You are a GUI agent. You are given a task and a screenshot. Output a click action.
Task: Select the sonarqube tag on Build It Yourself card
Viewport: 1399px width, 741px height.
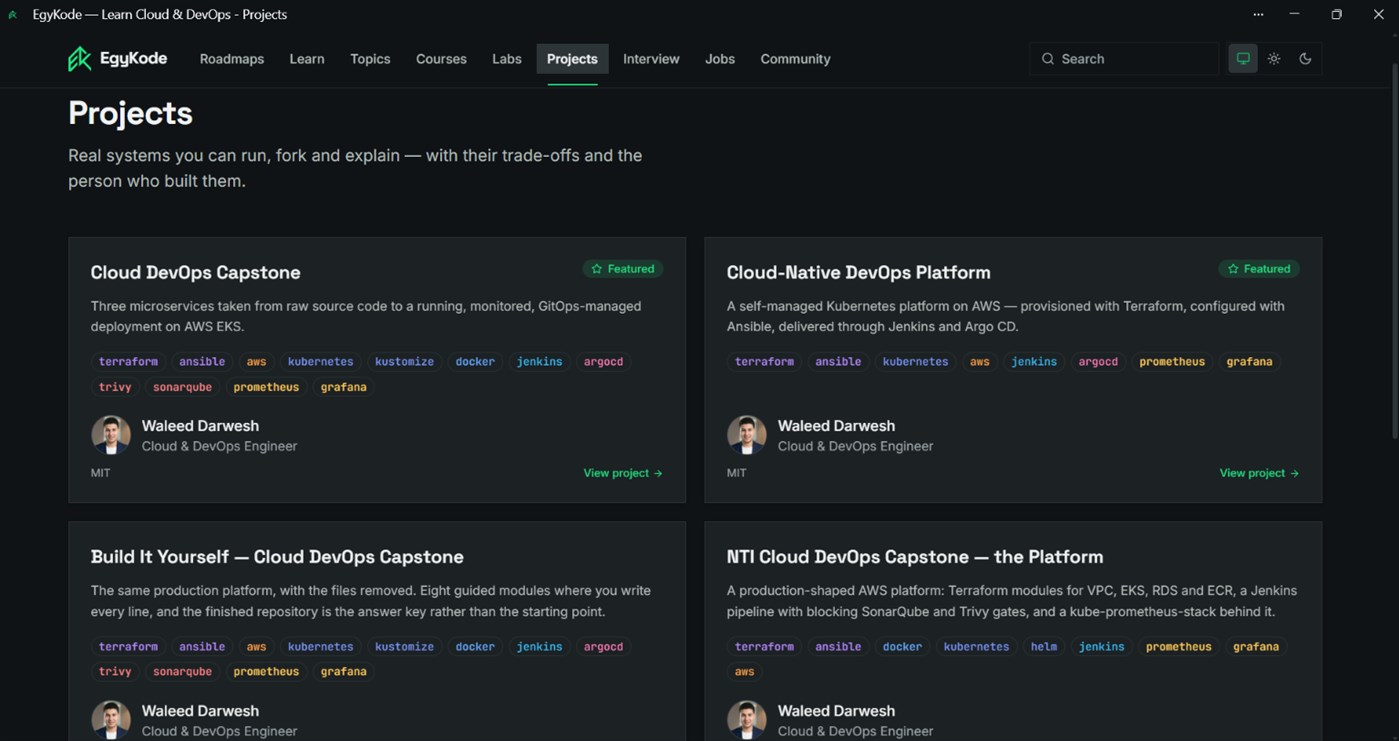tap(182, 672)
